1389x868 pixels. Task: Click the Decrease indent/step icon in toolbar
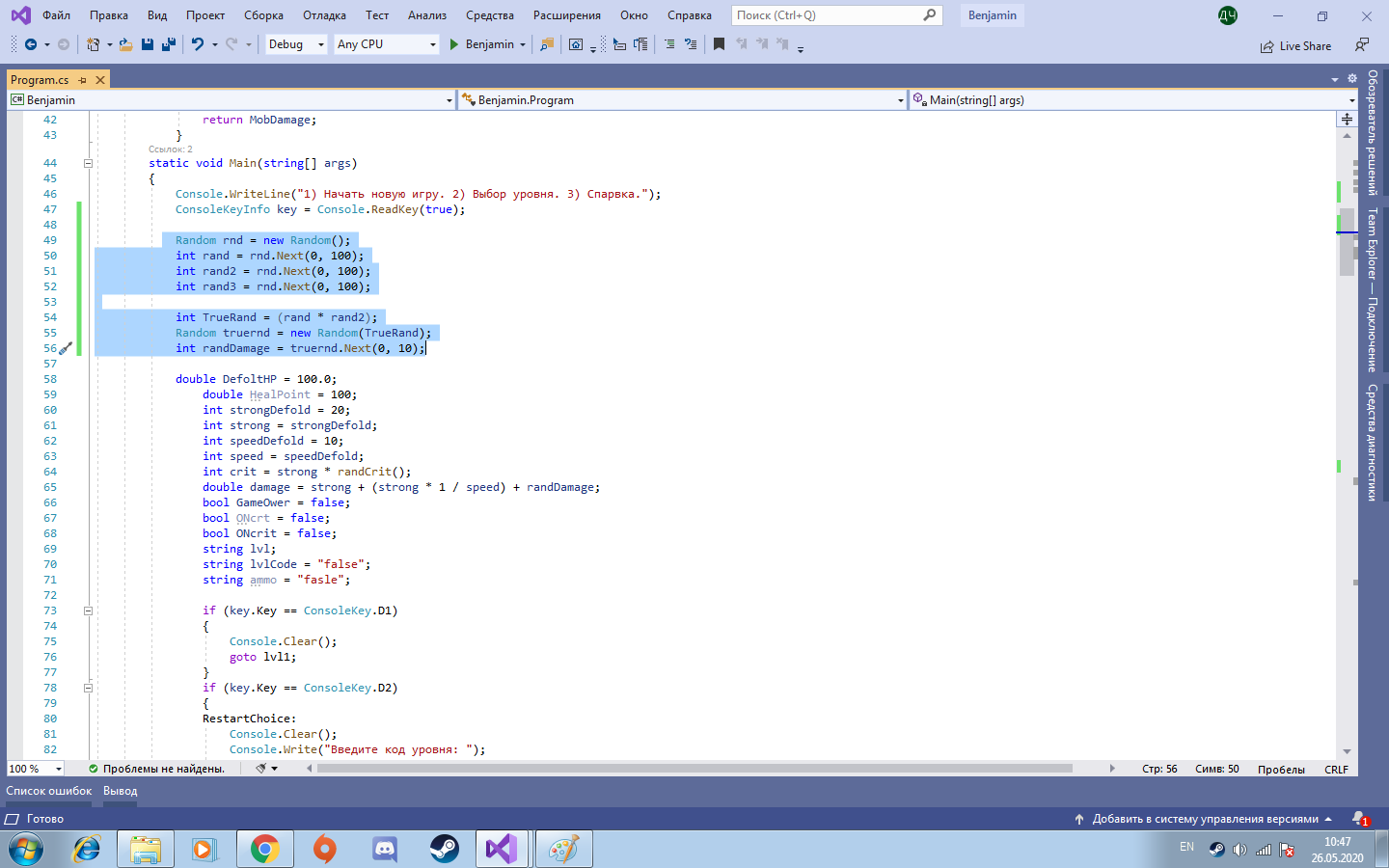tap(619, 44)
